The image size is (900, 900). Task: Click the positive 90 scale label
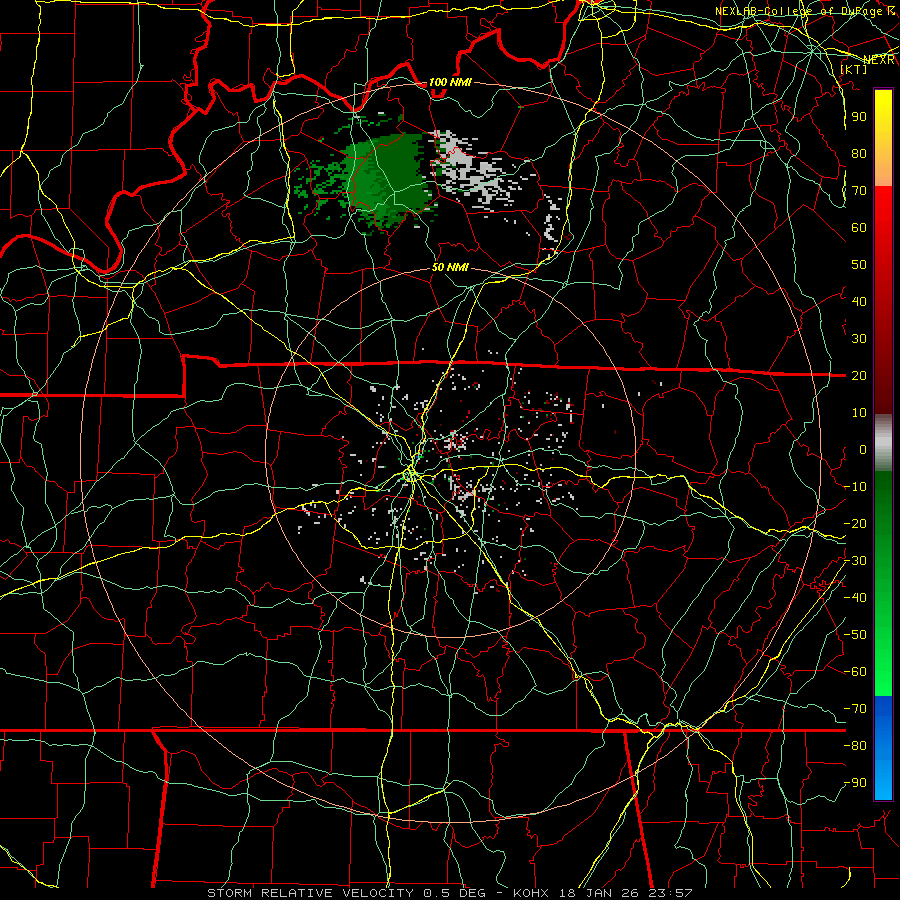pos(859,117)
